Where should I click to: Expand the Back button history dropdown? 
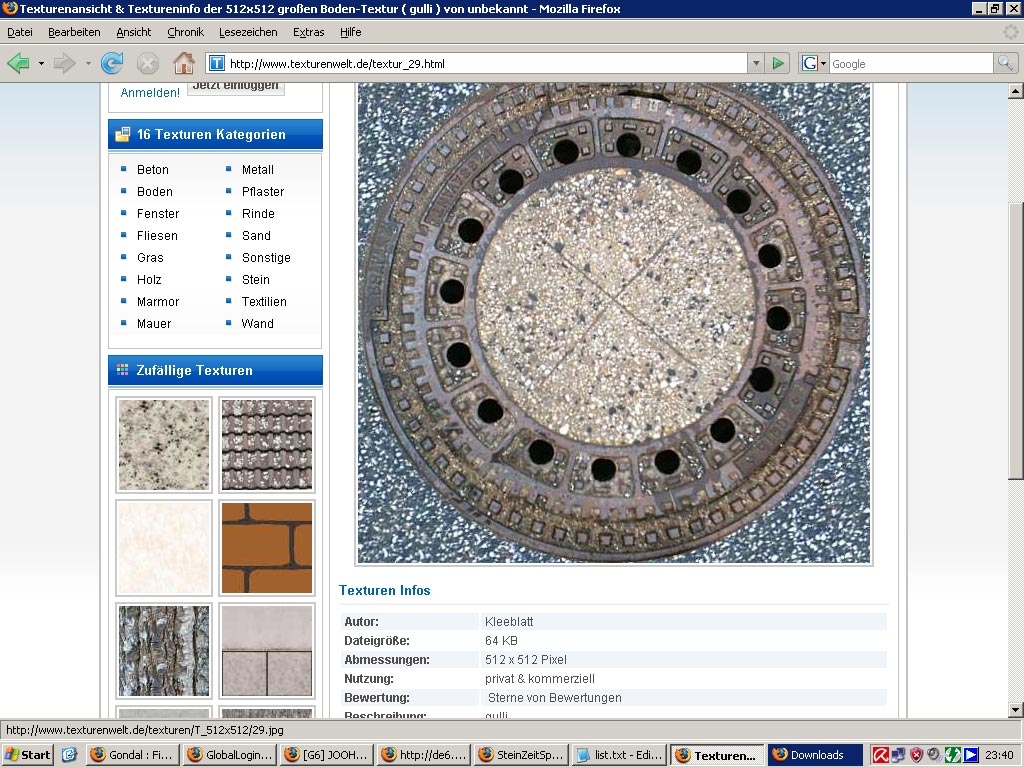40,62
